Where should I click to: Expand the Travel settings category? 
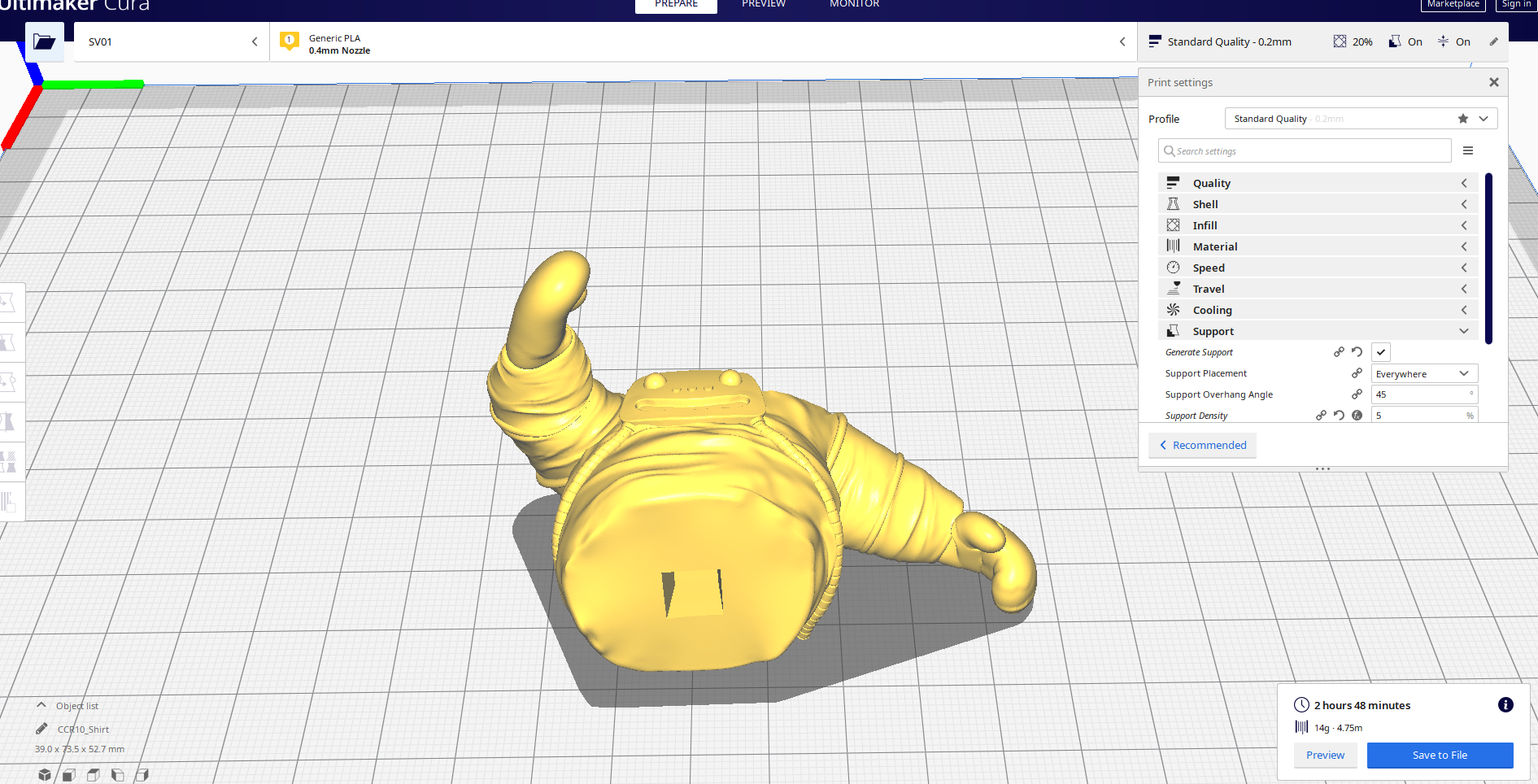(1318, 289)
